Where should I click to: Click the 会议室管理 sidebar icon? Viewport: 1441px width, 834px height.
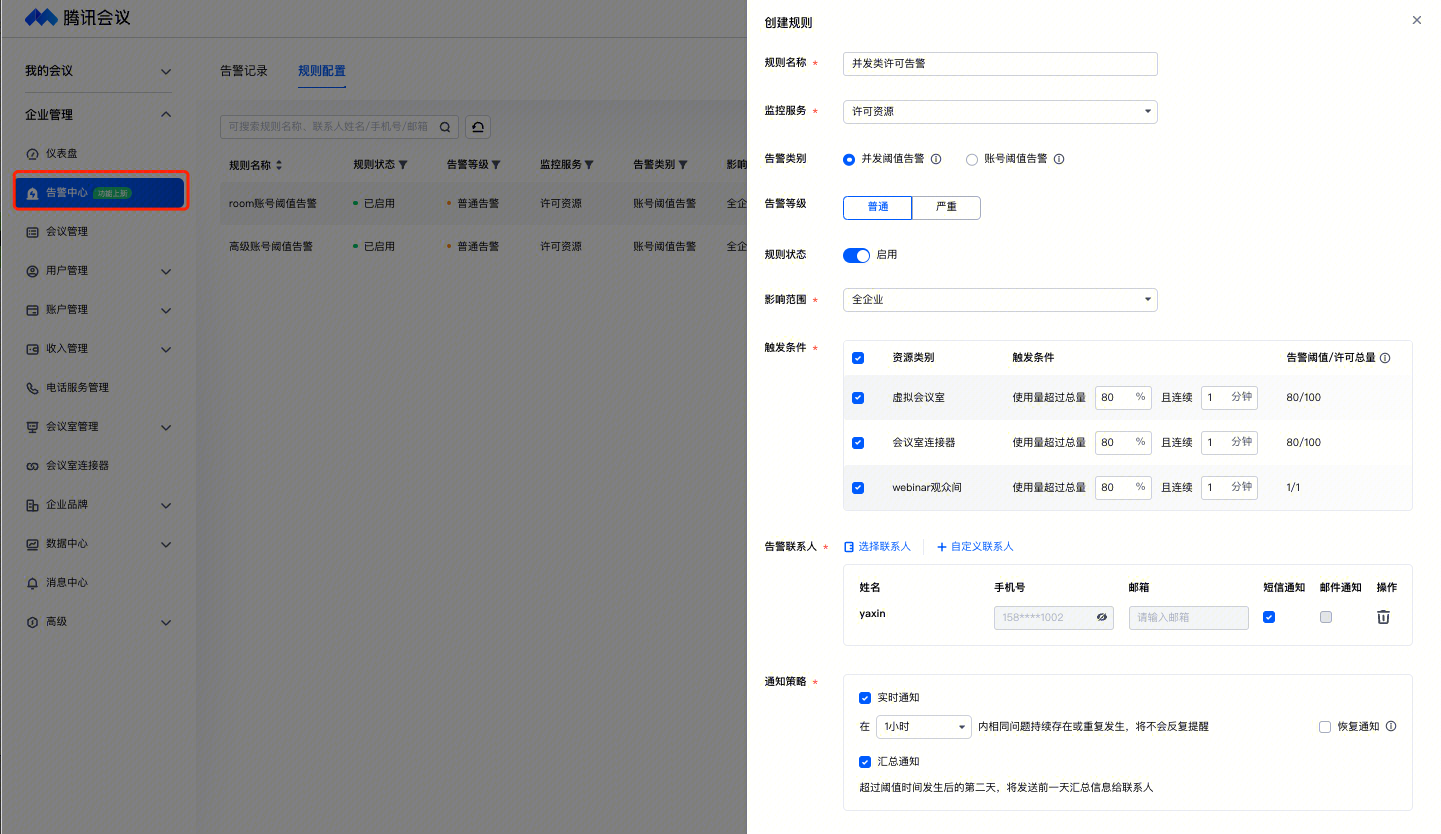pos(33,427)
